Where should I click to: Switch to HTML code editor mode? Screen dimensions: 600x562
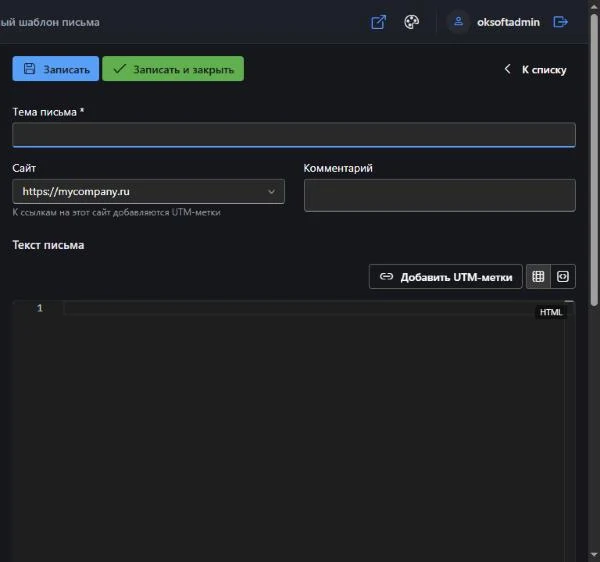(x=563, y=277)
